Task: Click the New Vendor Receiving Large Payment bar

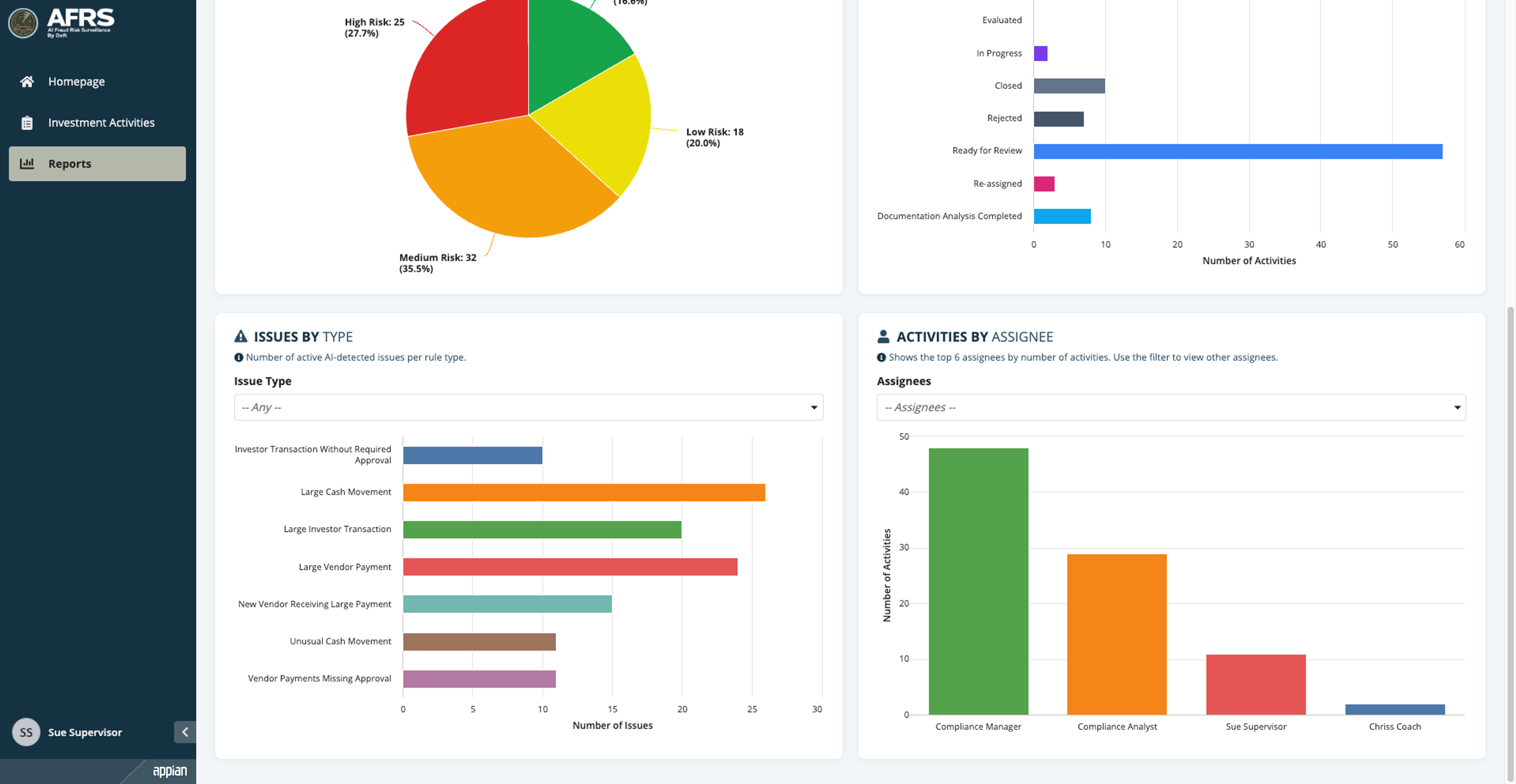Action: click(507, 604)
